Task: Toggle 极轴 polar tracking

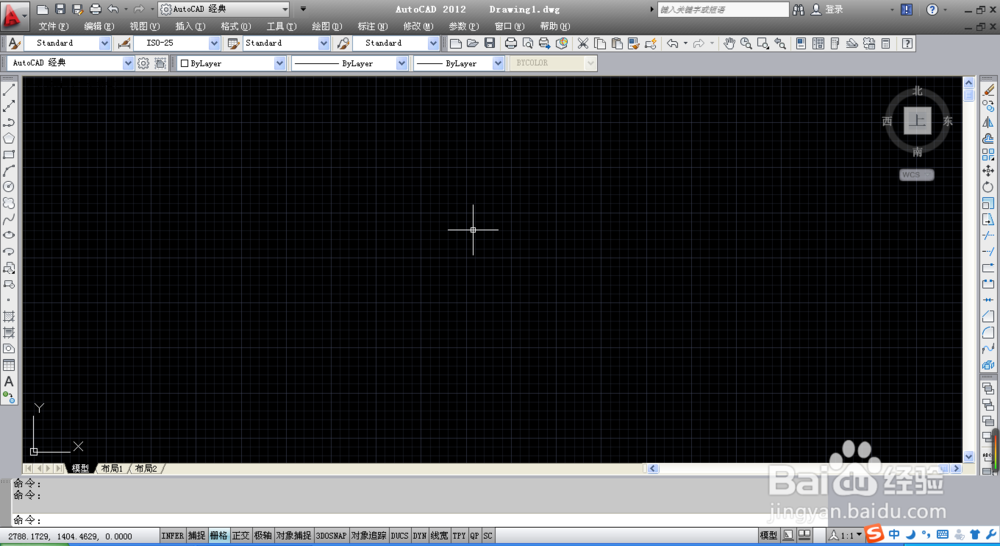Action: (x=263, y=536)
